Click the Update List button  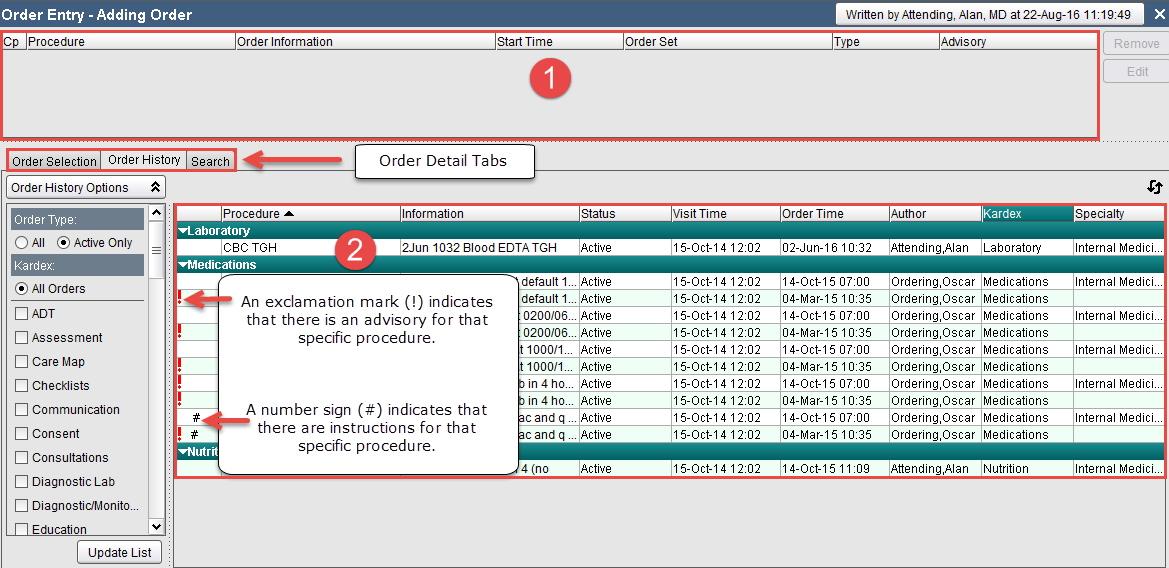tap(119, 552)
